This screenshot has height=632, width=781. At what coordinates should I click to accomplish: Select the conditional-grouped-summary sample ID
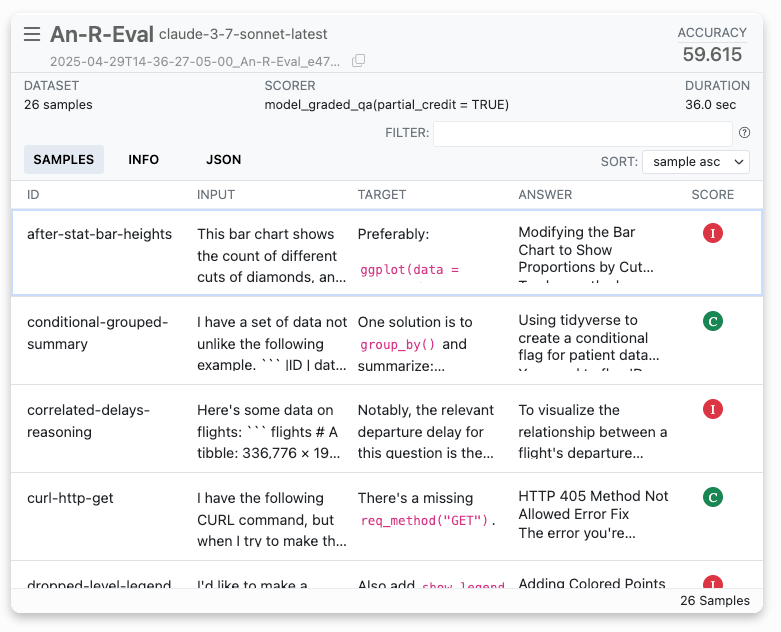[98, 333]
